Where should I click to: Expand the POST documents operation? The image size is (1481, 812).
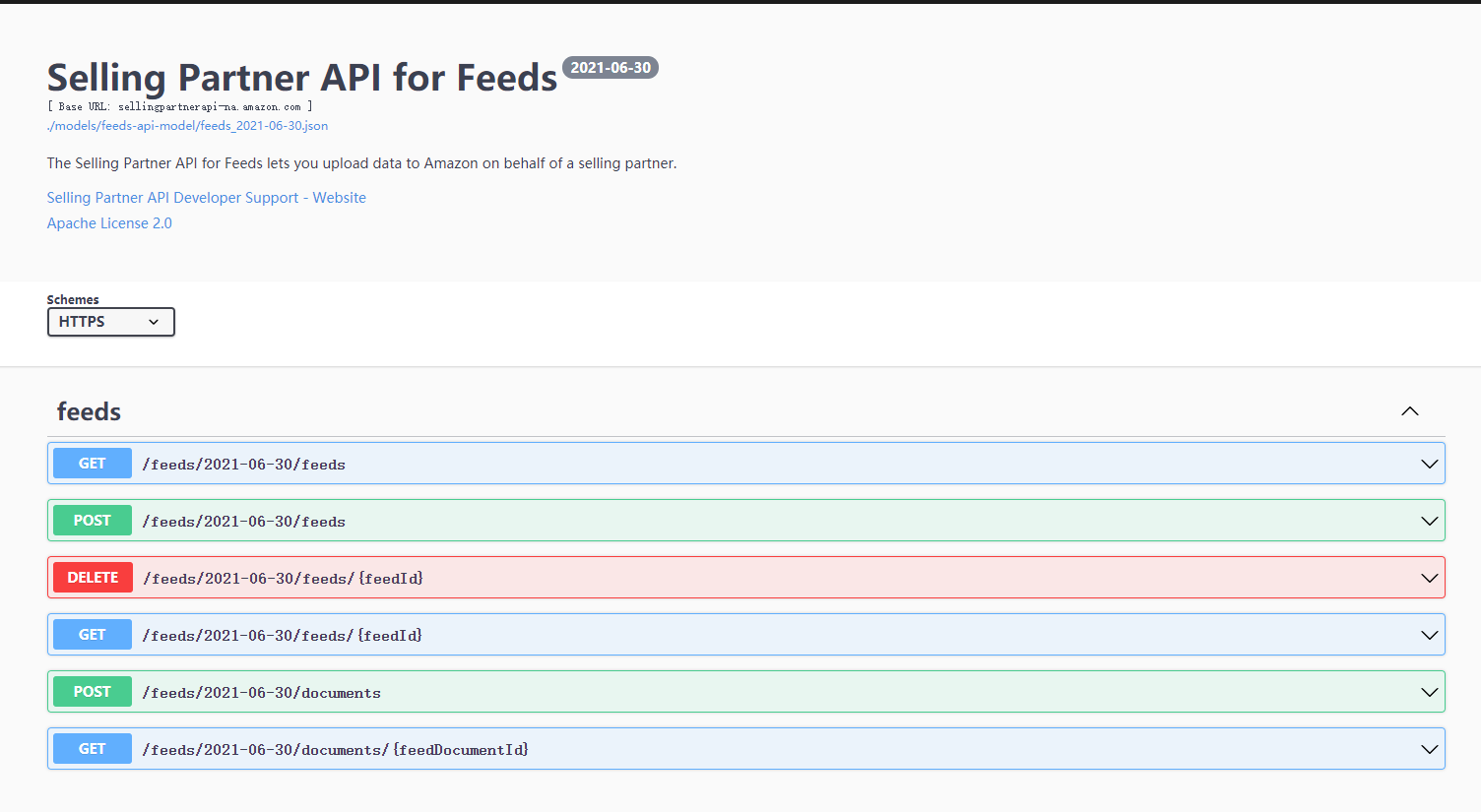[1429, 691]
